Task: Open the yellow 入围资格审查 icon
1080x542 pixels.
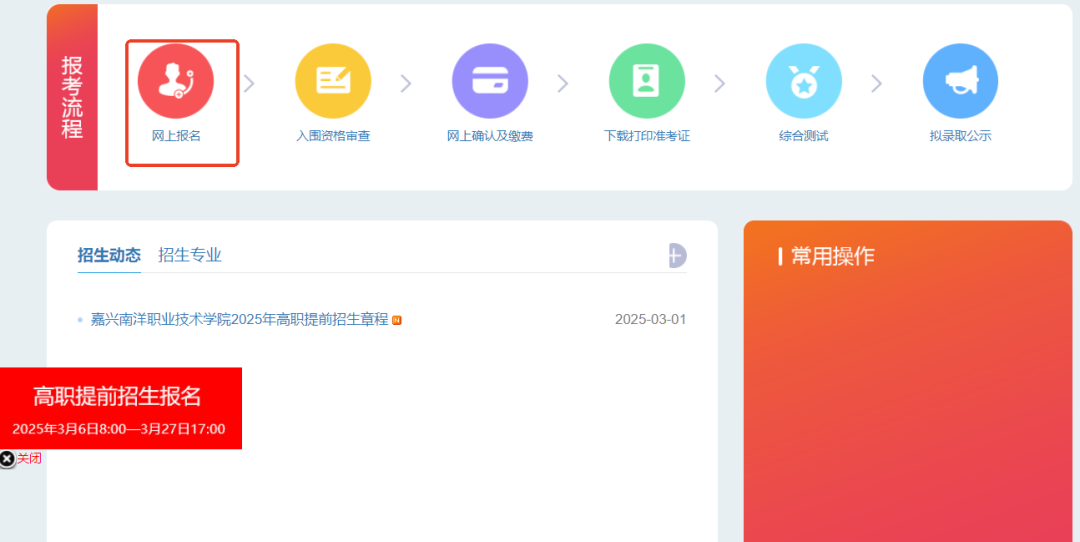Action: coord(333,81)
